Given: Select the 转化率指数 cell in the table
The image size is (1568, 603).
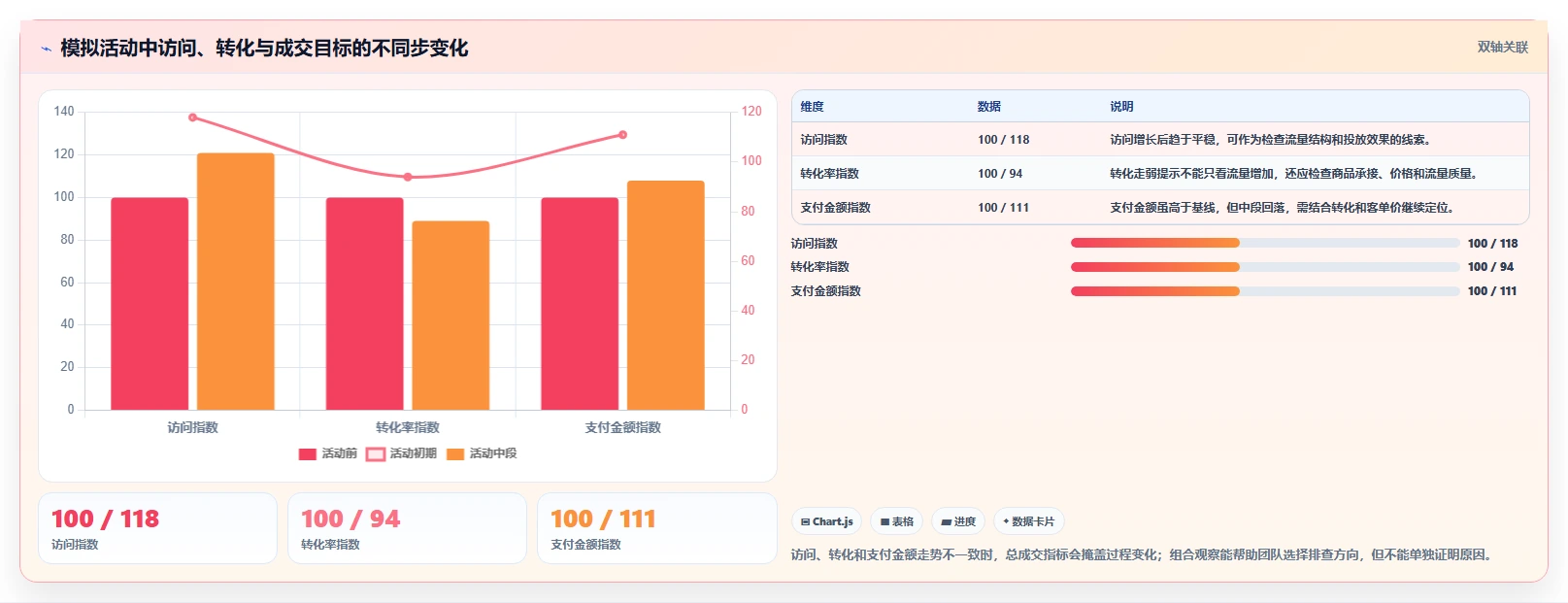Looking at the screenshot, I should coord(830,174).
